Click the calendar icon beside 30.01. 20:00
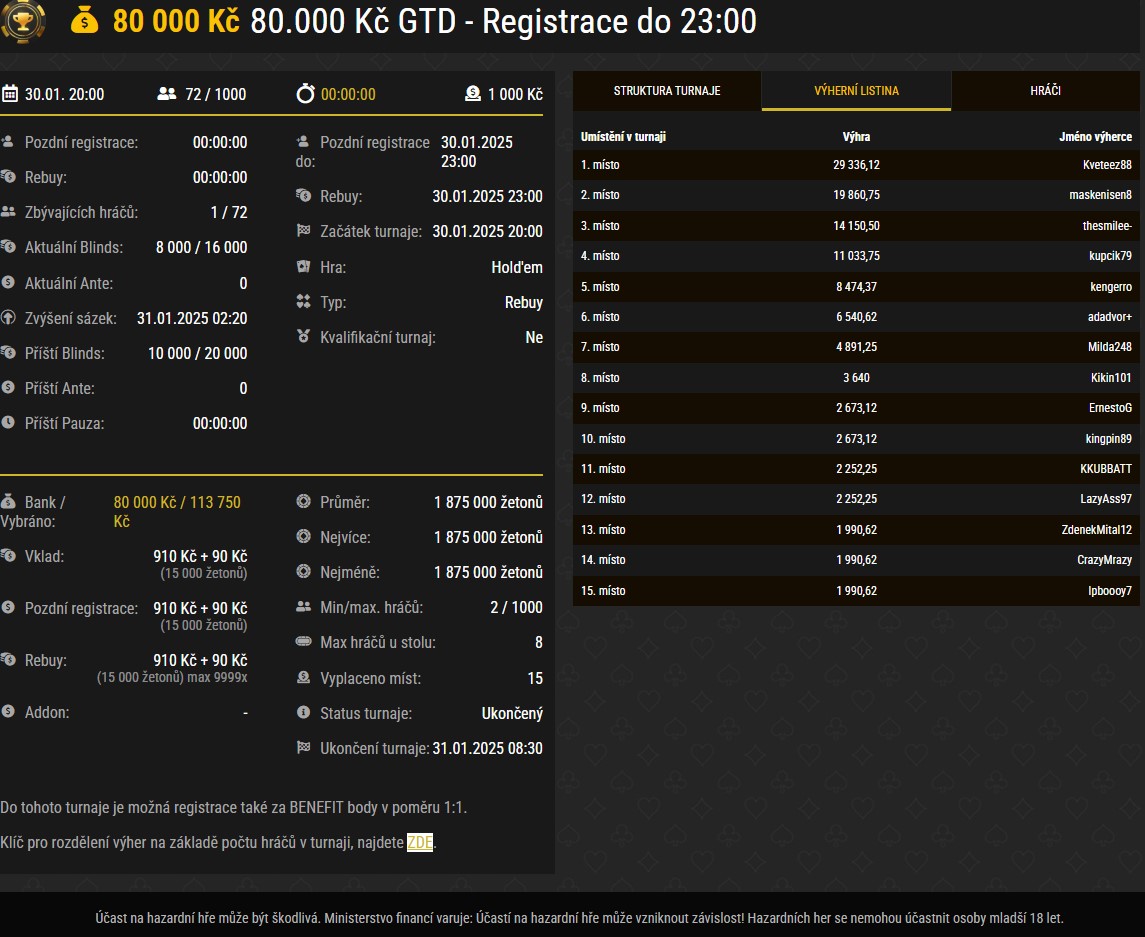Image resolution: width=1145 pixels, height=937 pixels. (10, 94)
